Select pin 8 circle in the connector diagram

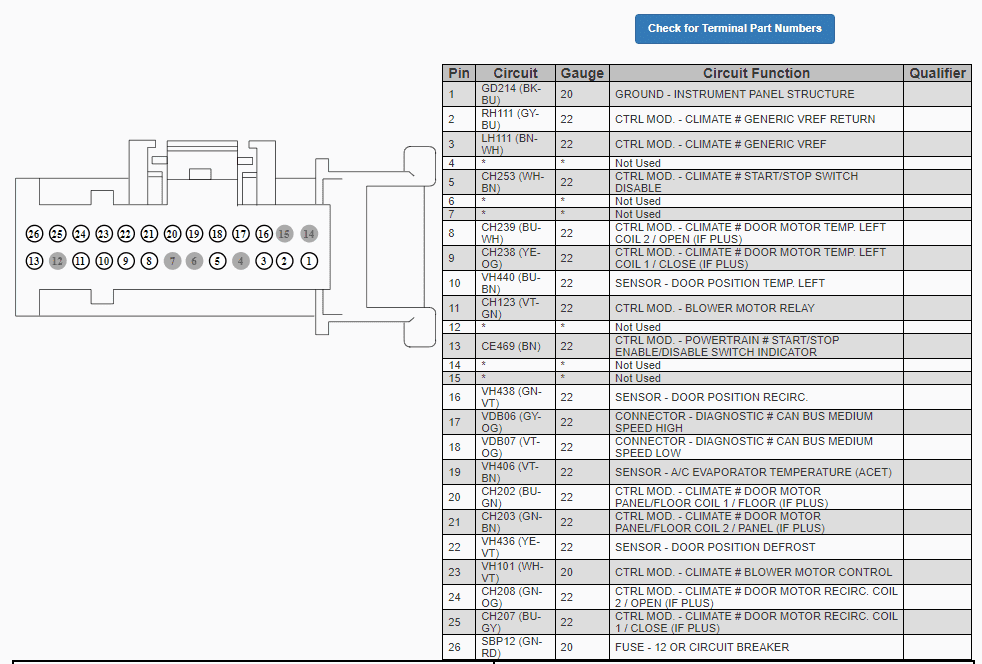pyautogui.click(x=149, y=261)
